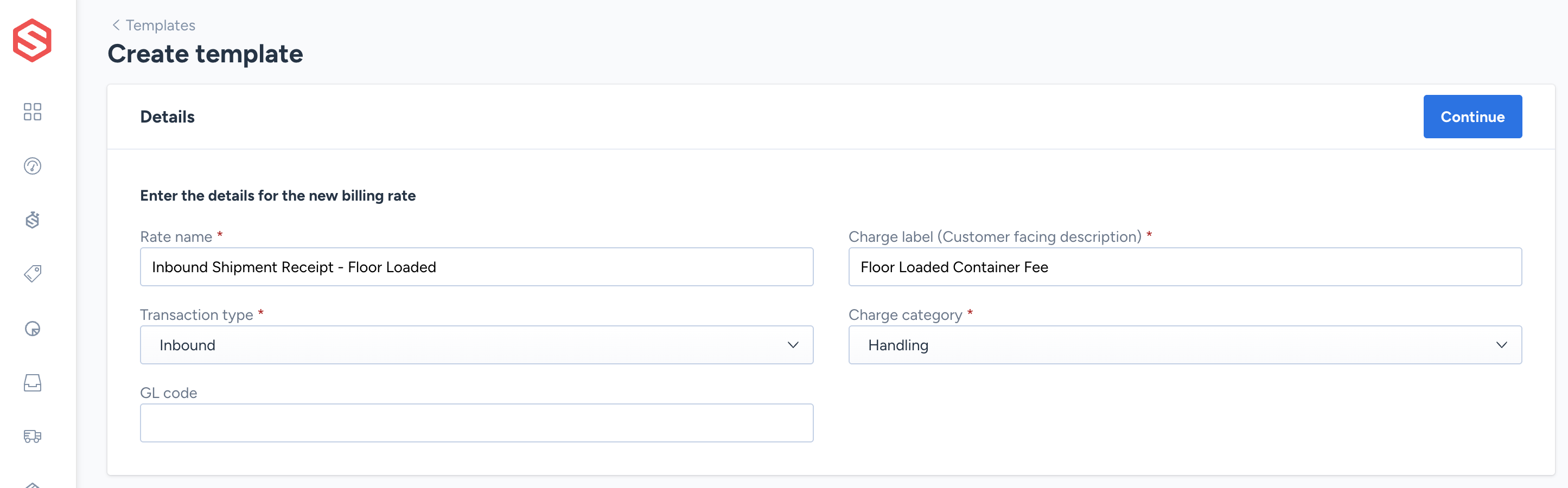Expand the Charge category dropdown showing Handling

tap(1184, 345)
